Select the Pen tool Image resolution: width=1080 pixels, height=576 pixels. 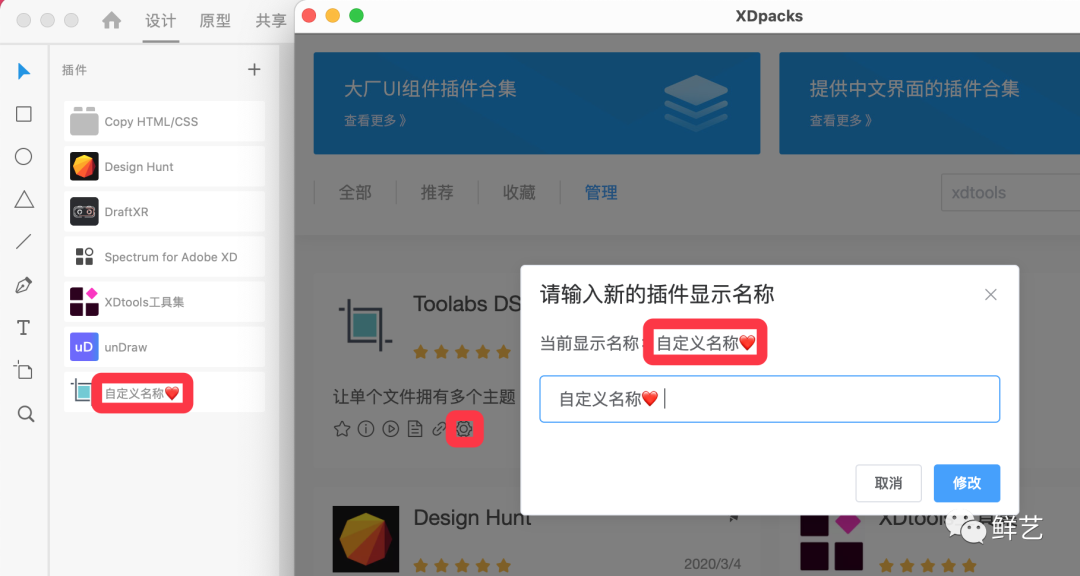pos(23,285)
